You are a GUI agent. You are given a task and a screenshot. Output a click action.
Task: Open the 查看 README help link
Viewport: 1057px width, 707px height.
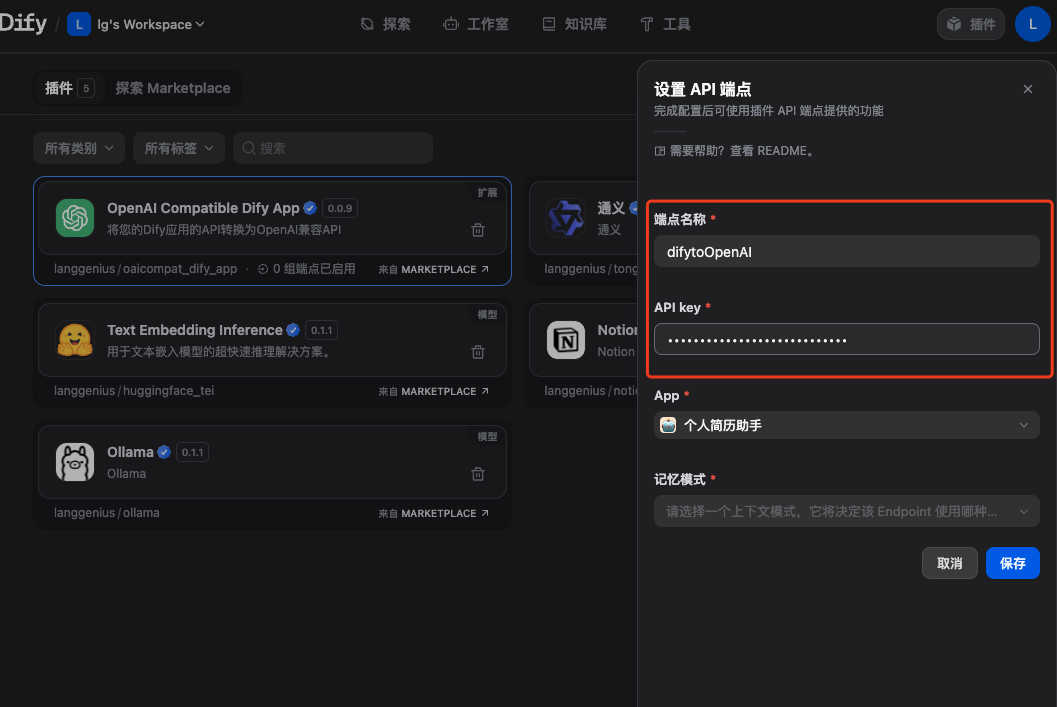[x=771, y=151]
